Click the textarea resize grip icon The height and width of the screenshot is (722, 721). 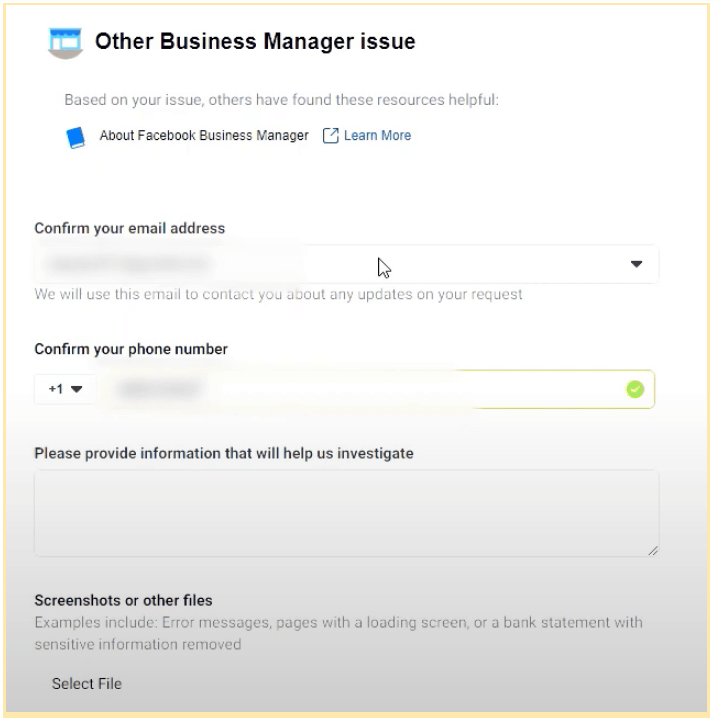point(653,551)
